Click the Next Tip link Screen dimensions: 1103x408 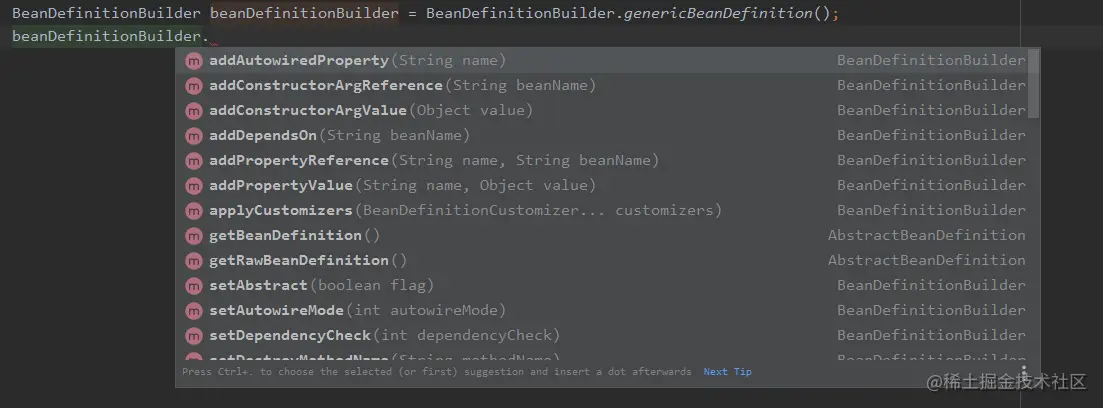[x=727, y=372]
